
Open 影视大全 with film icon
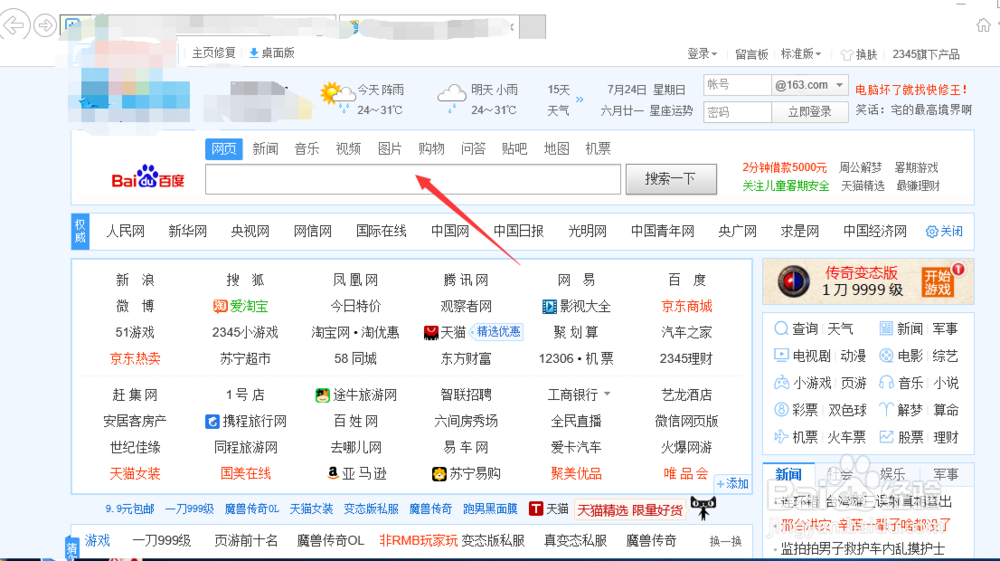(x=576, y=306)
